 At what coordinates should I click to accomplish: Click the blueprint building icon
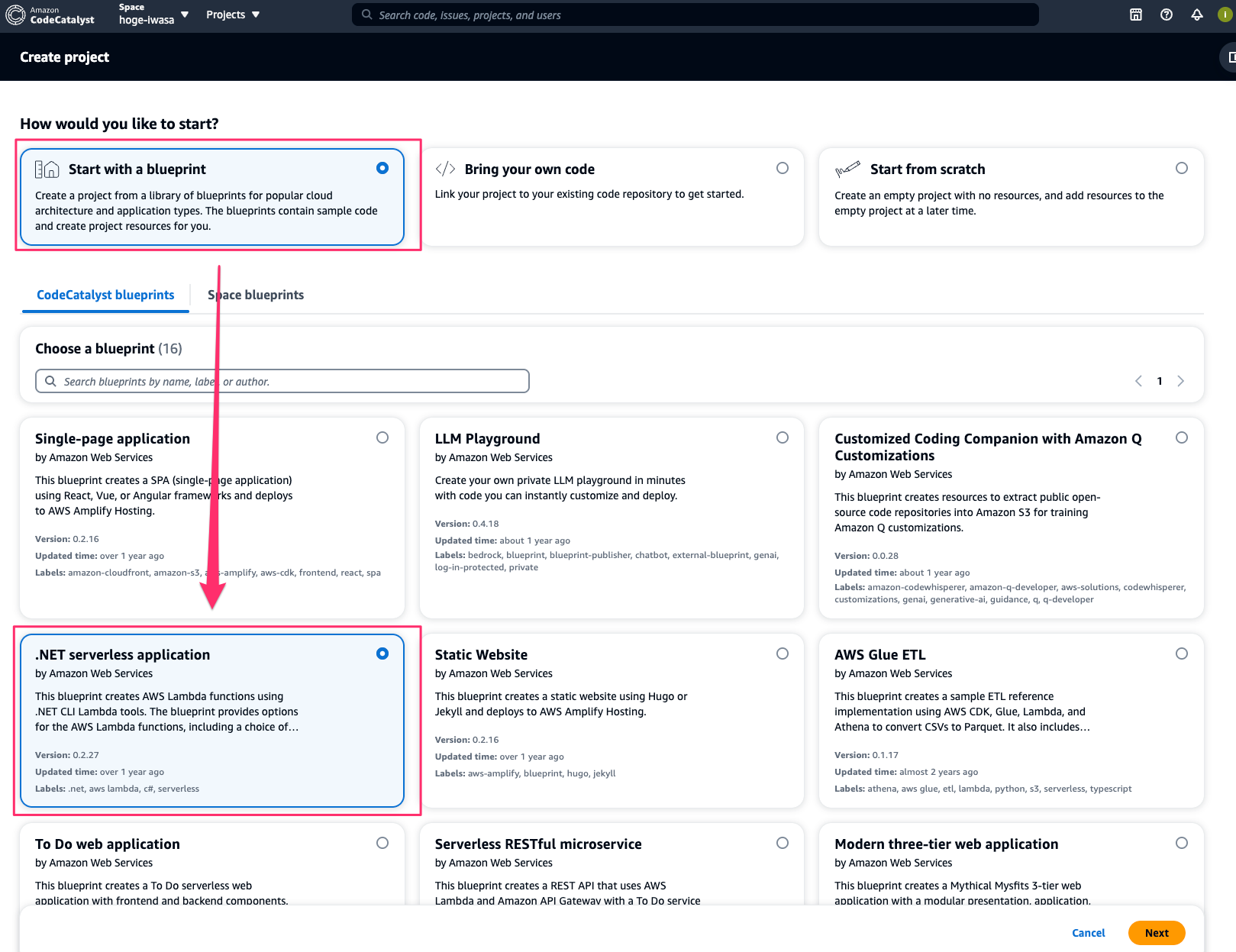[x=47, y=169]
